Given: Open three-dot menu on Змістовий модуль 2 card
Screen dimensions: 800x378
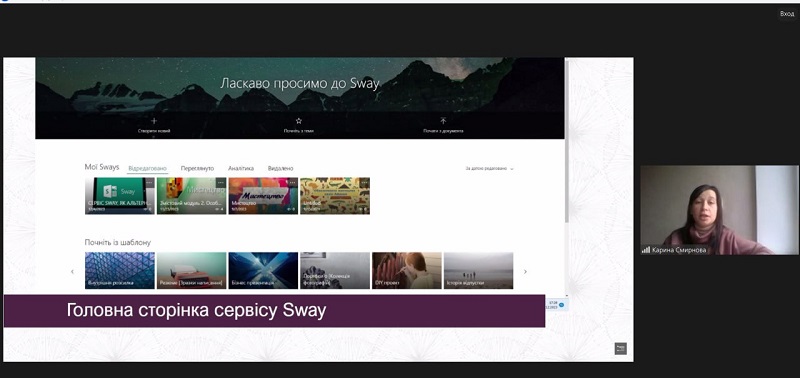Looking at the screenshot, I should (x=220, y=182).
